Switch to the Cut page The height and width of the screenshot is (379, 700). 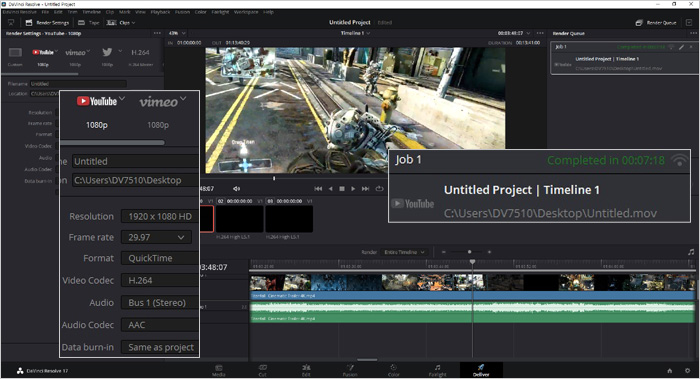click(x=262, y=371)
